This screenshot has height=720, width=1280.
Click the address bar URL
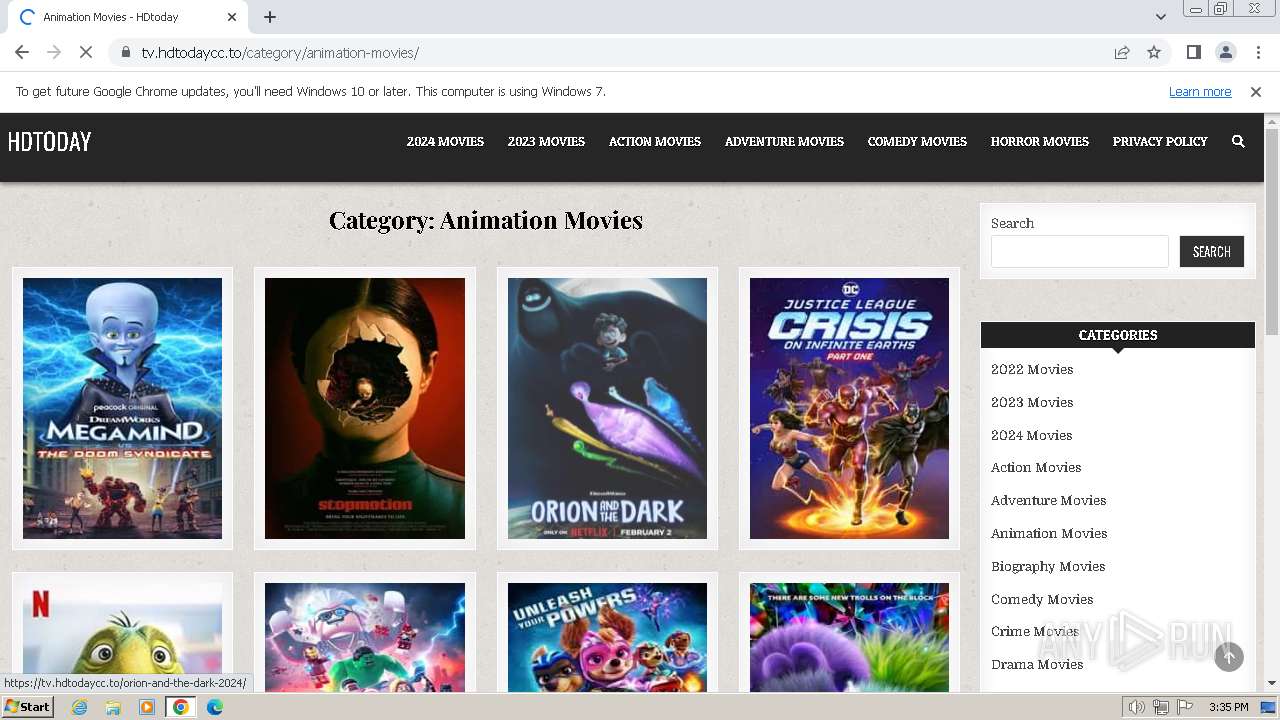click(x=280, y=52)
